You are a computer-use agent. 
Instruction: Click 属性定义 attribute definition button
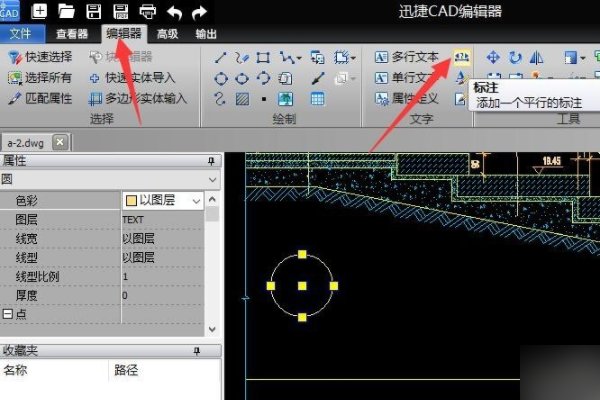[406, 99]
